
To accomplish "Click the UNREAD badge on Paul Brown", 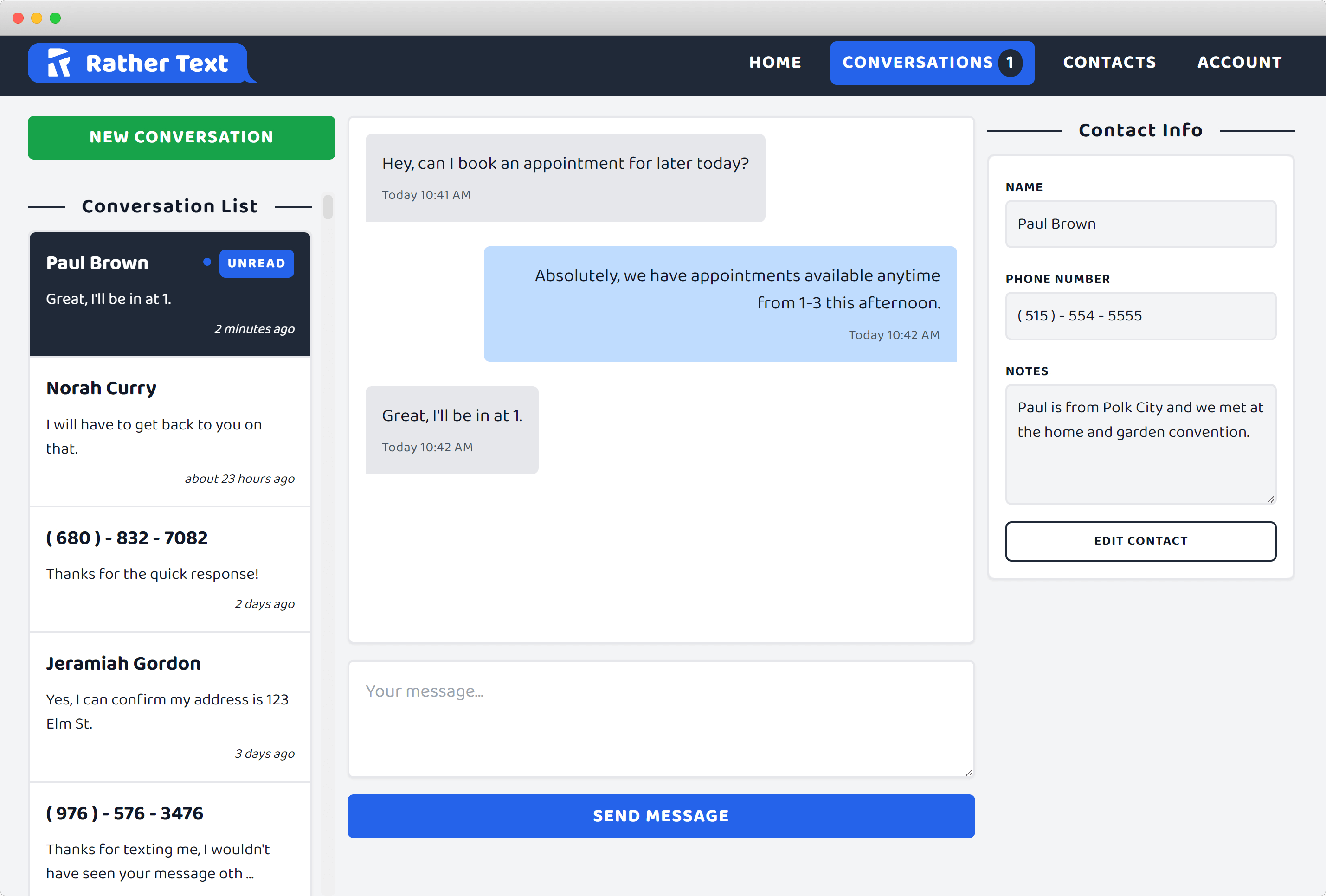I will pyautogui.click(x=256, y=263).
